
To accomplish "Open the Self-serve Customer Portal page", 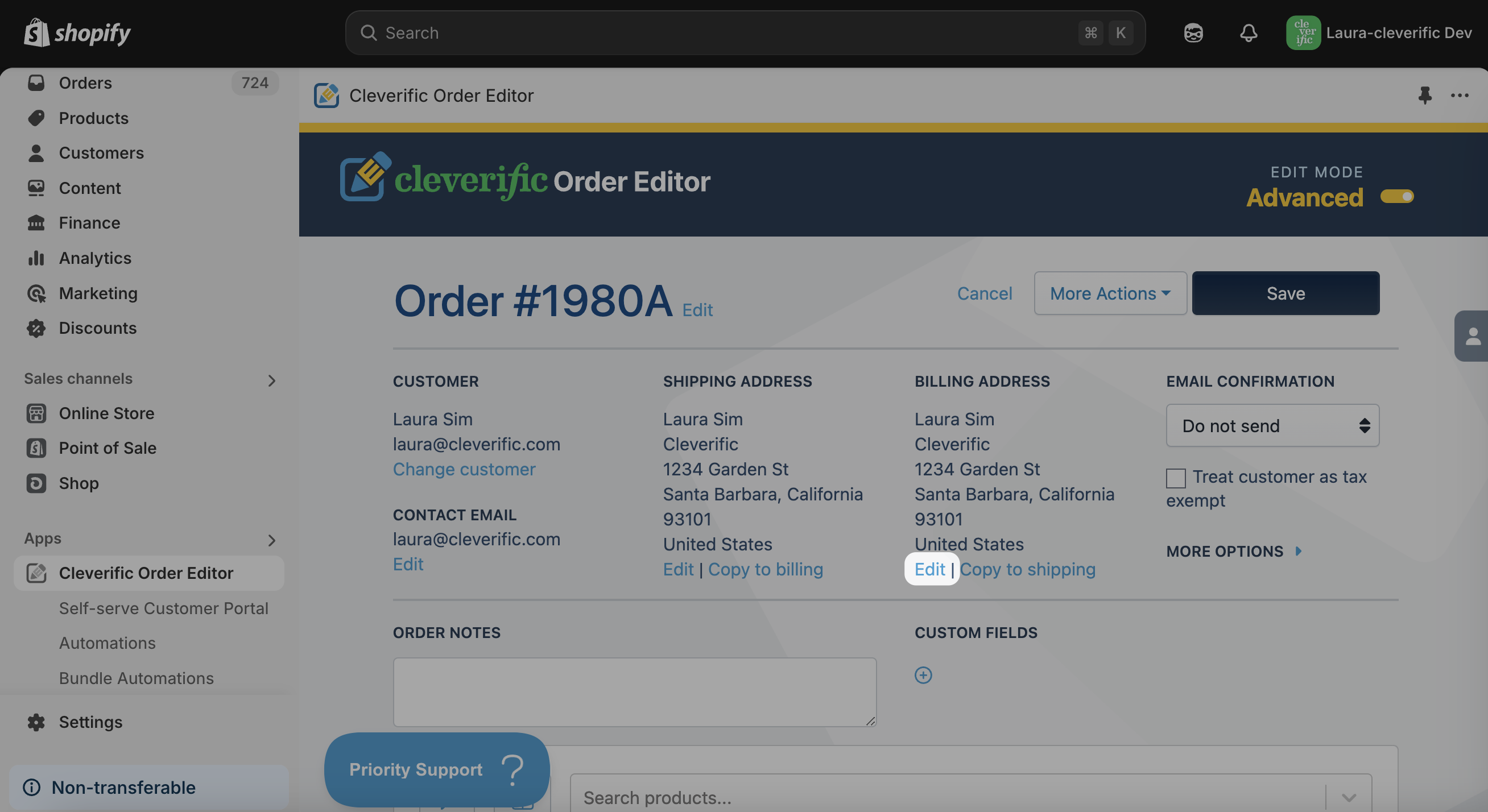I will point(163,608).
